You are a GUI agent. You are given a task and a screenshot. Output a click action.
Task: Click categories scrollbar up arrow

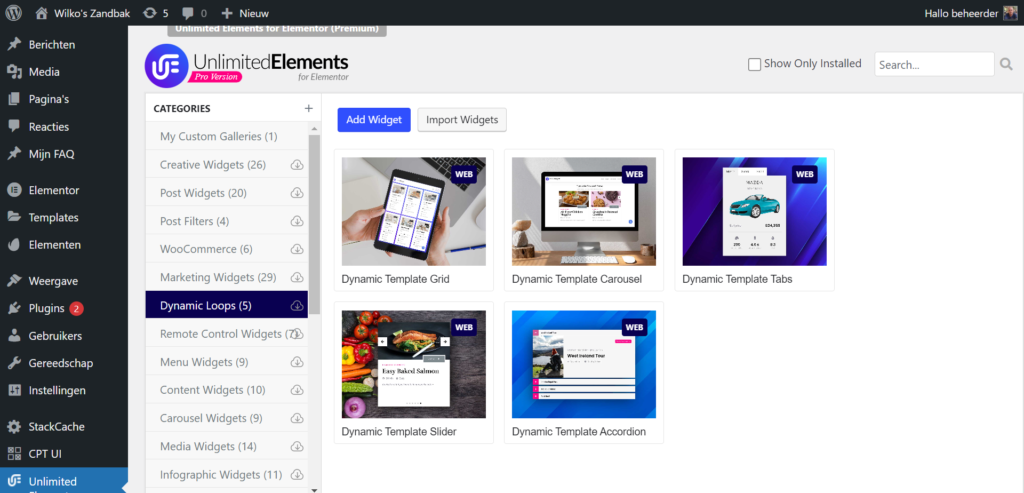click(x=314, y=129)
